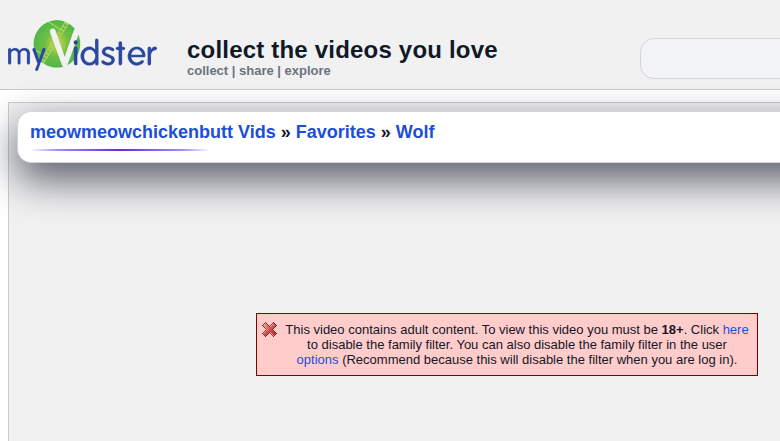The image size is (780, 441).
Task: Click the separator arrow after meowmeowchickenbutt Vids
Action: 286,132
